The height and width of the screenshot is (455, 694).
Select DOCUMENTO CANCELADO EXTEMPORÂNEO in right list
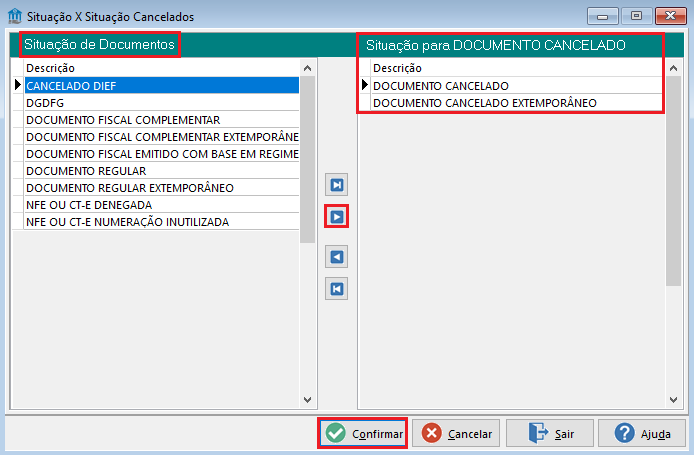click(517, 103)
